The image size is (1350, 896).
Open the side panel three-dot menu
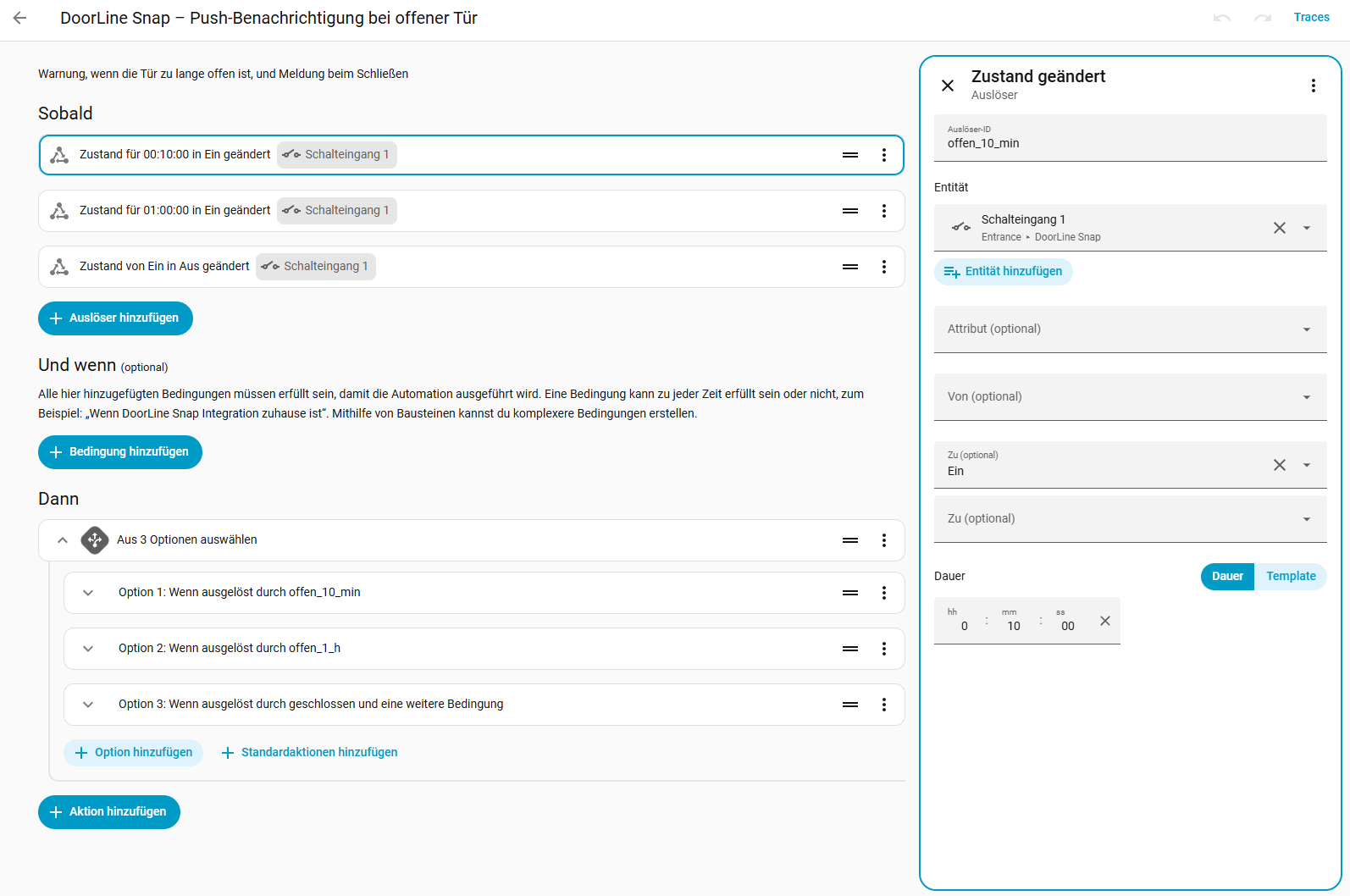1313,86
